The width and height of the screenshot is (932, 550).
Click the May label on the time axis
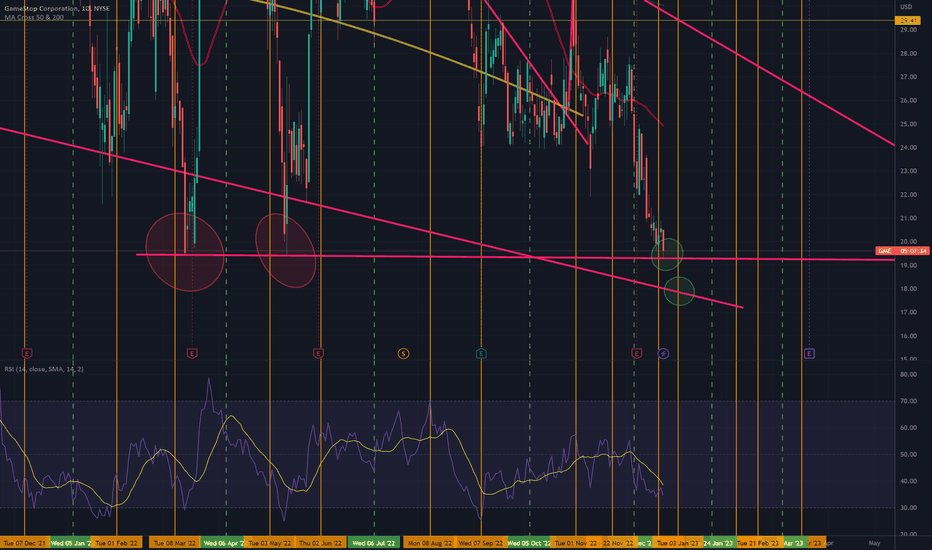(x=874, y=543)
